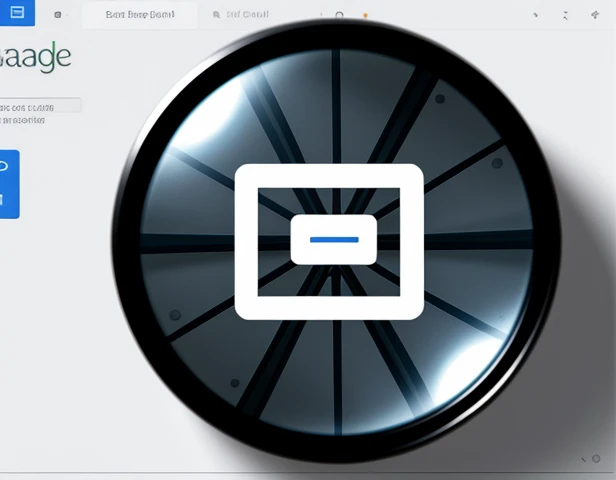Viewport: 616px width, 480px height.
Task: Expand the small chevron right of the tabs
Action: click(x=320, y=16)
